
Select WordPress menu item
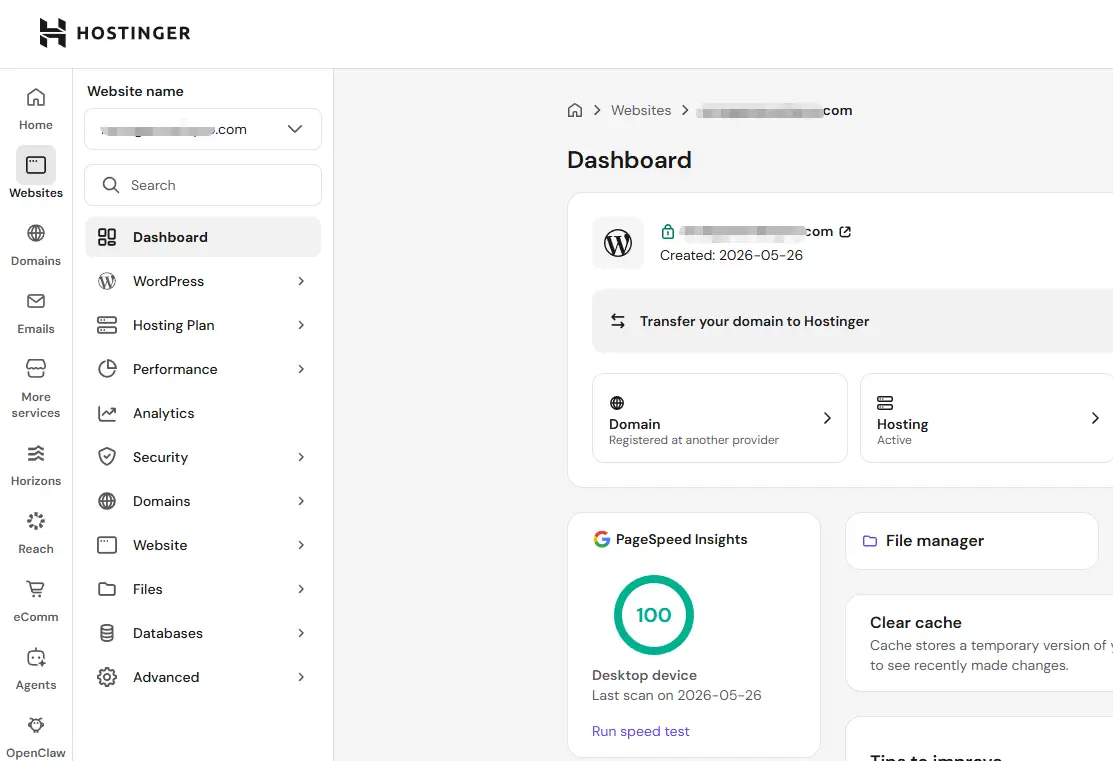point(203,281)
